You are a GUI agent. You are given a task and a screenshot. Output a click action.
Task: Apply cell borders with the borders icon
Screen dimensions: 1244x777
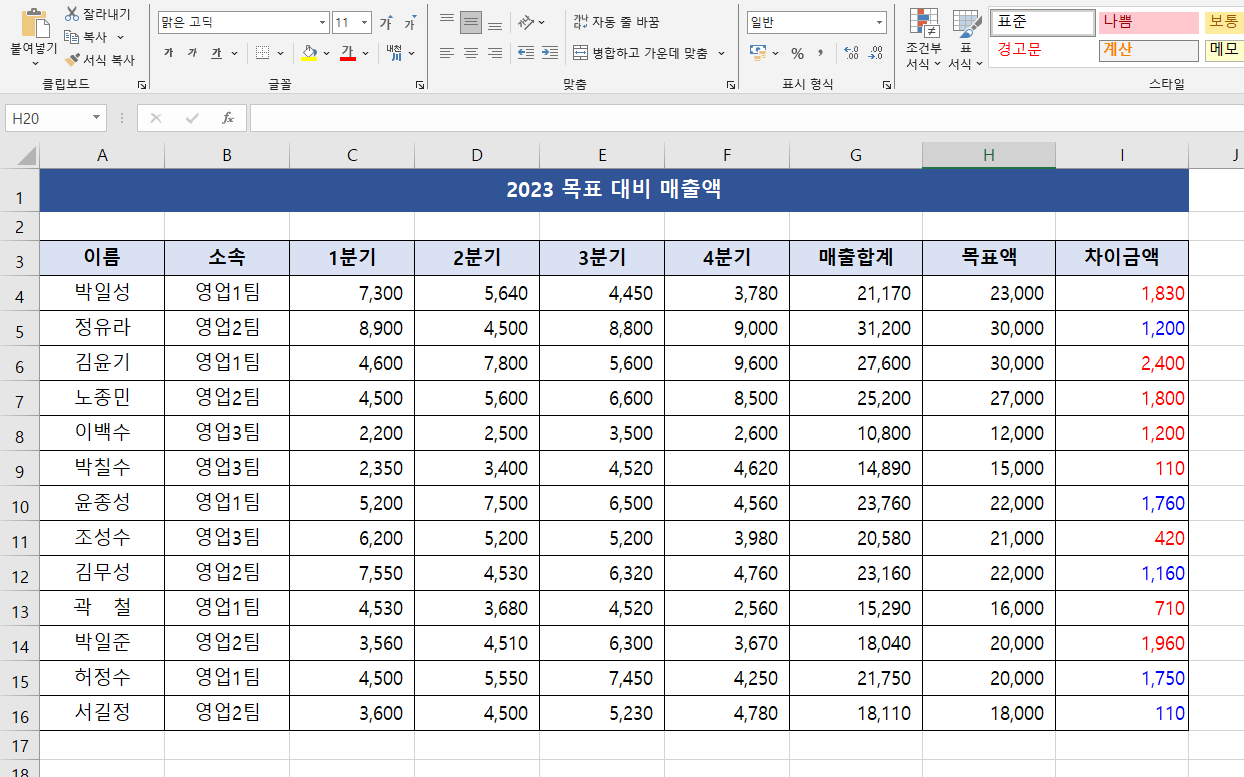click(x=262, y=53)
